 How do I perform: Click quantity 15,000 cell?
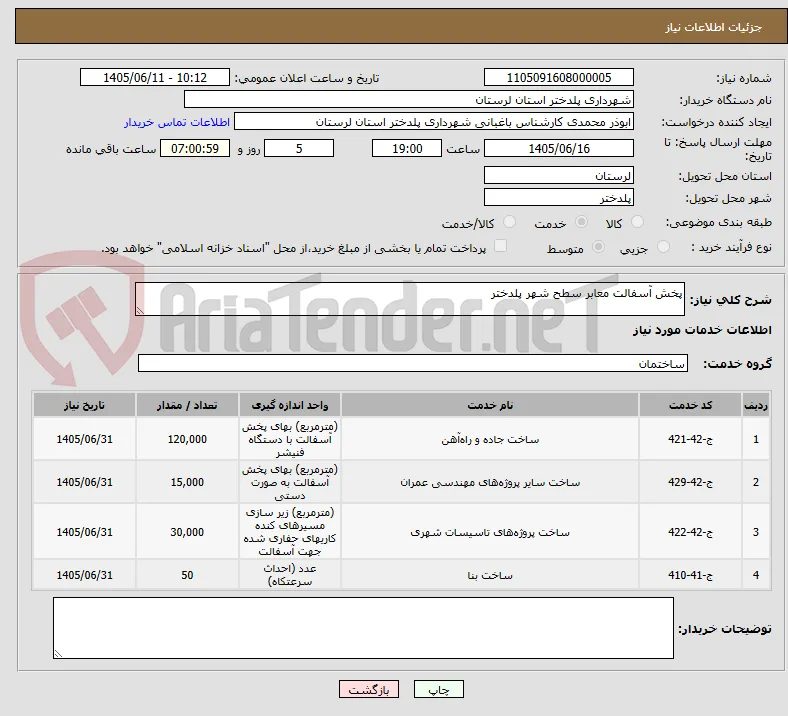click(x=187, y=482)
